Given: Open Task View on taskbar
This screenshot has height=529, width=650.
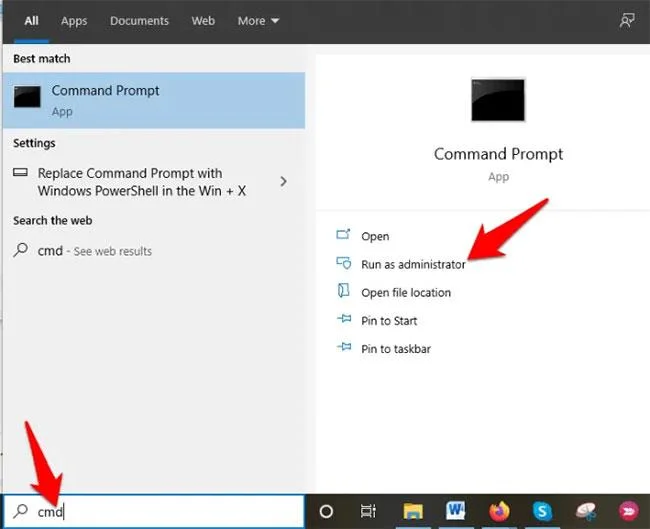Looking at the screenshot, I should [368, 511].
